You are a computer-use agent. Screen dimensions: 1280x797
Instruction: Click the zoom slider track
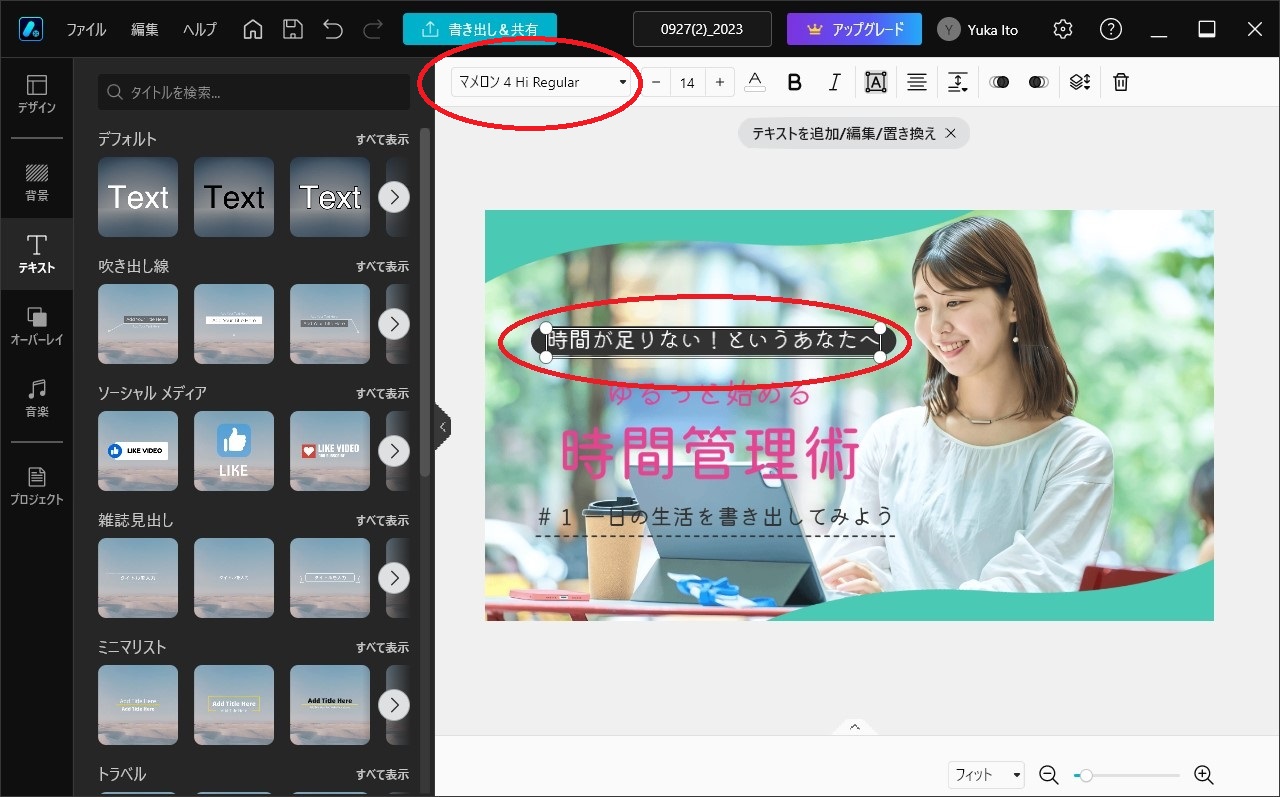coord(1127,775)
